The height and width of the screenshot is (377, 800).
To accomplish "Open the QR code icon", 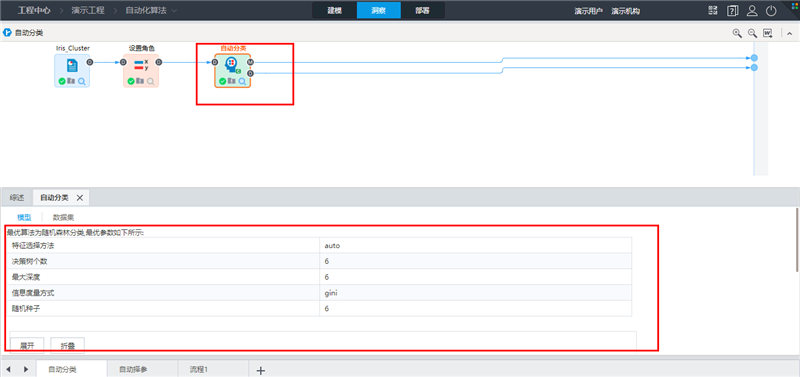I will 713,11.
